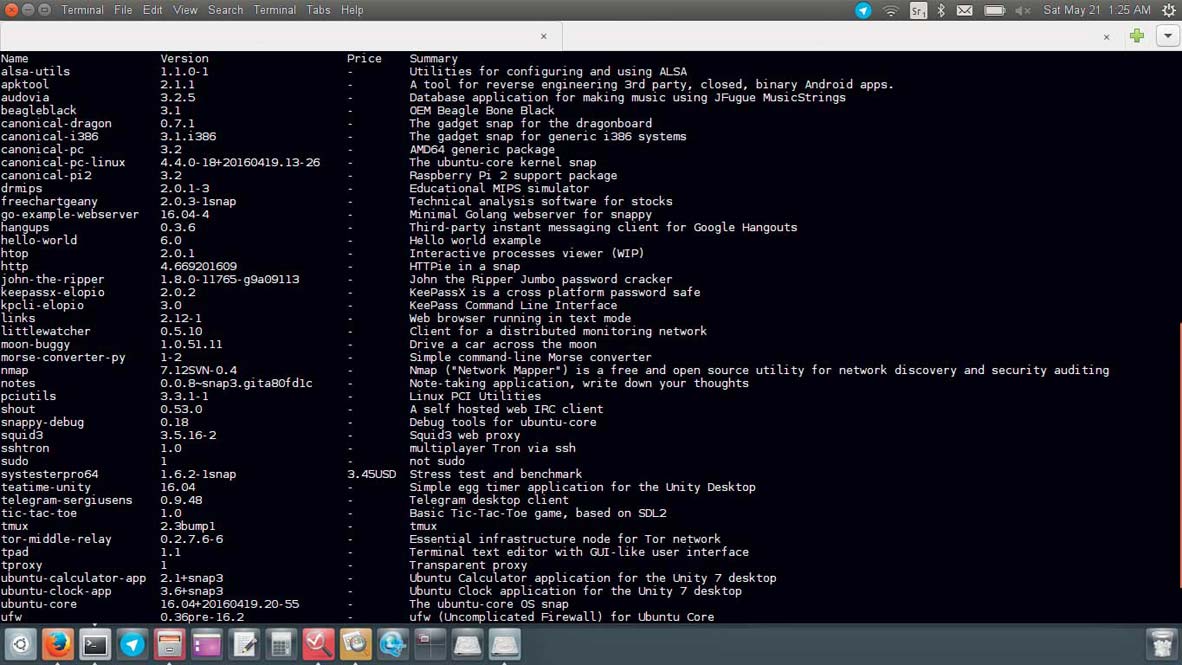Open the Help menu
Screen dimensions: 1182x665
352,10
